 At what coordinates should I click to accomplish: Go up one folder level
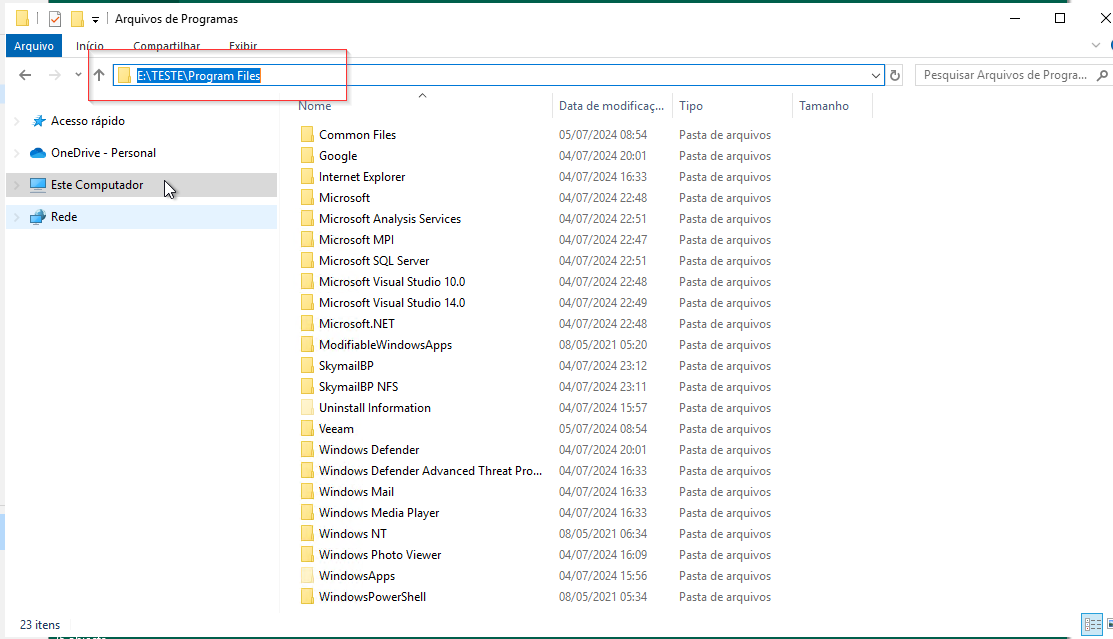tap(99, 75)
